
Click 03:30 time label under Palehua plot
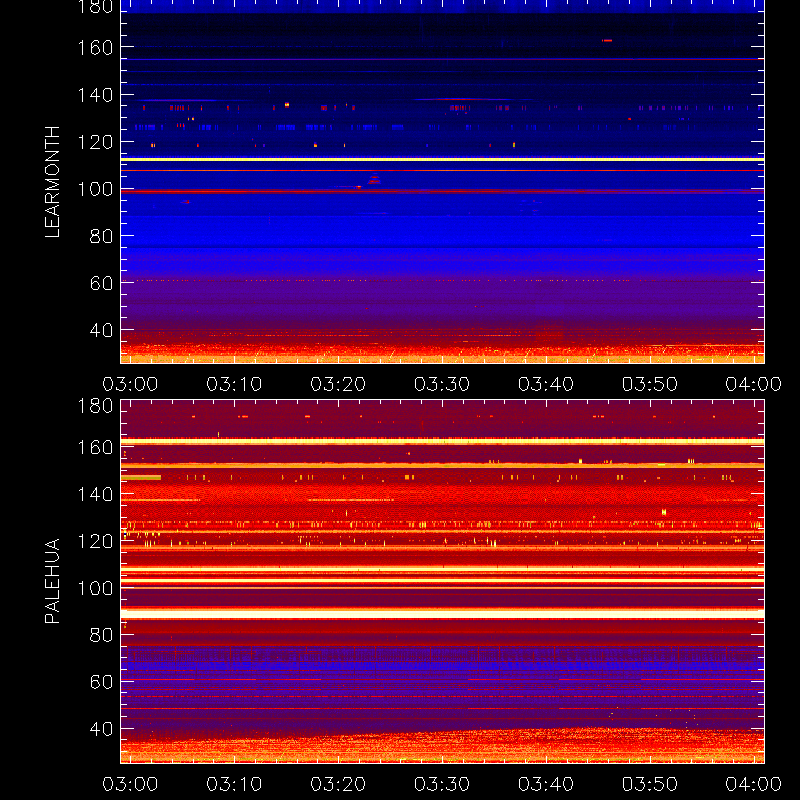click(x=442, y=784)
